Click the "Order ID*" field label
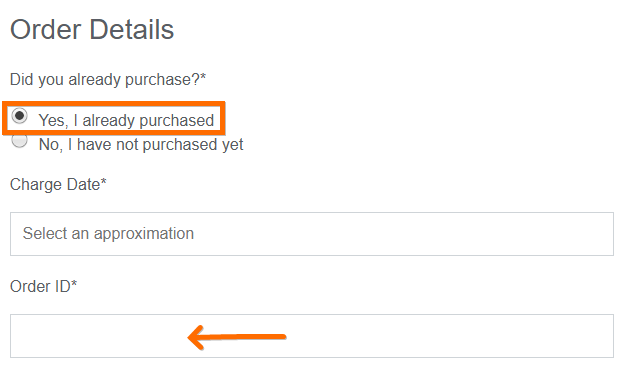The image size is (627, 374). [x=43, y=286]
